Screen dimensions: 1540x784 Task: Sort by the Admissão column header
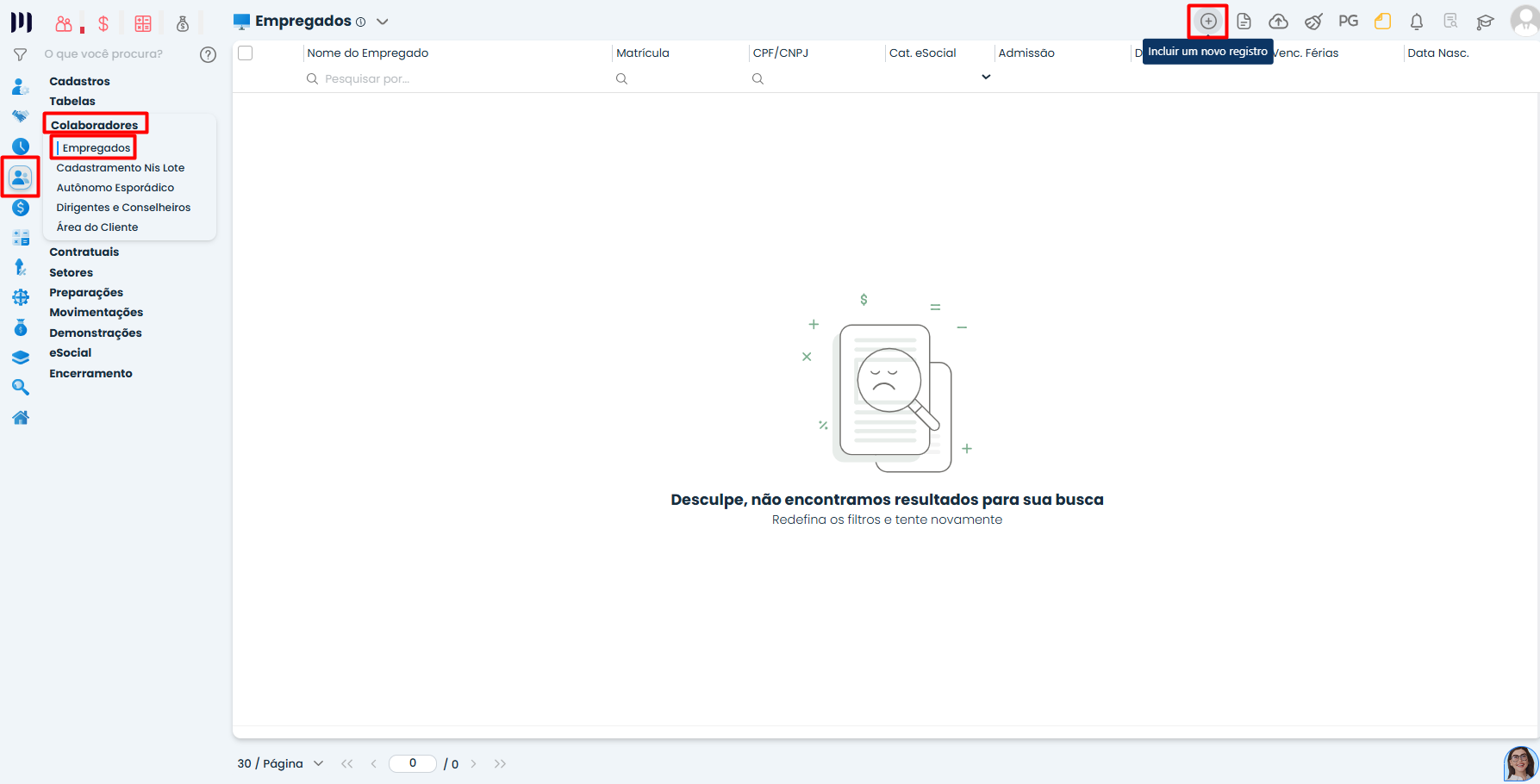tap(1026, 53)
